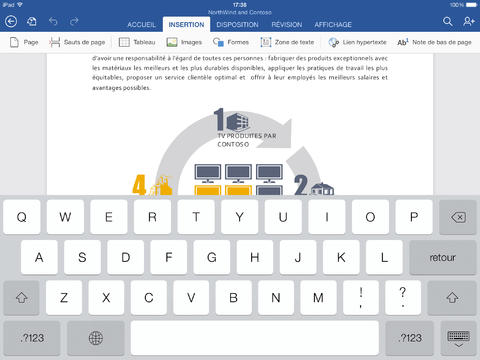Tap the globe language key

pos(96,338)
